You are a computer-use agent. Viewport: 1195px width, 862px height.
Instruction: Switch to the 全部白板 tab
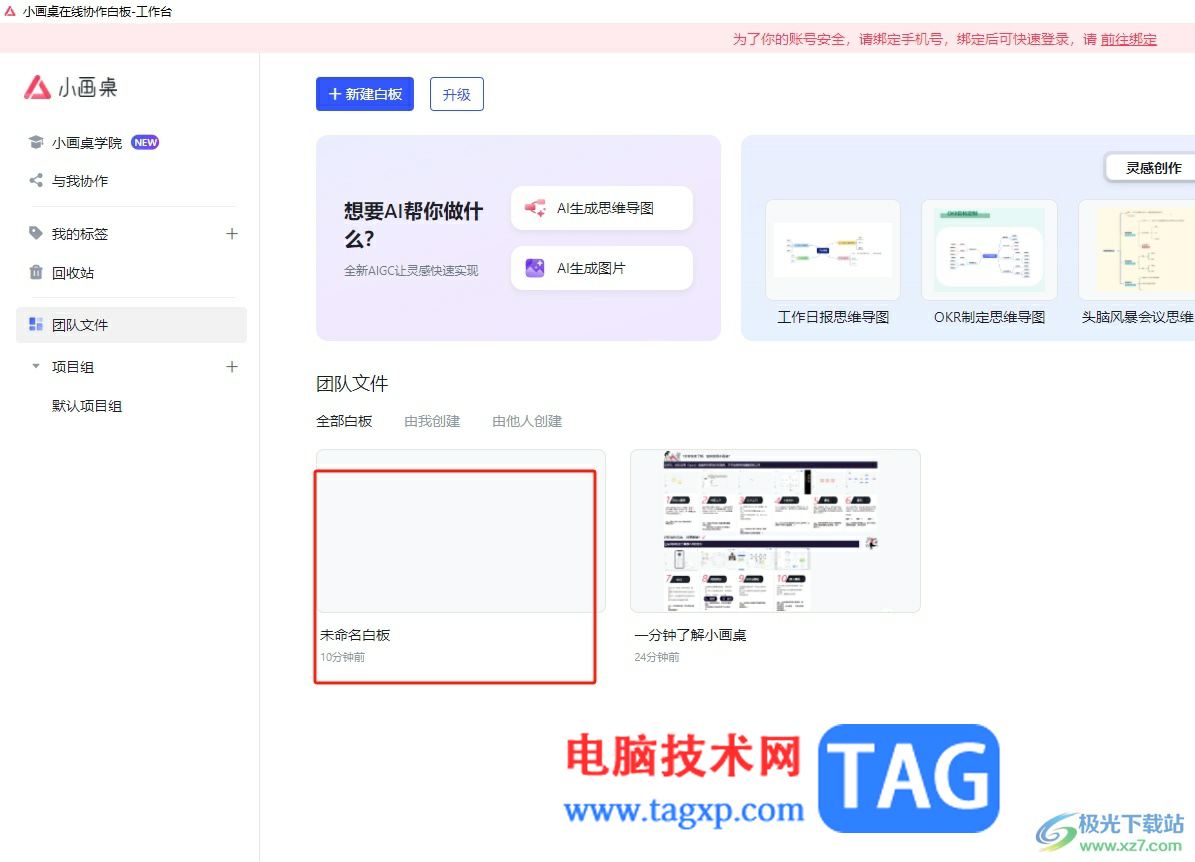coord(344,421)
